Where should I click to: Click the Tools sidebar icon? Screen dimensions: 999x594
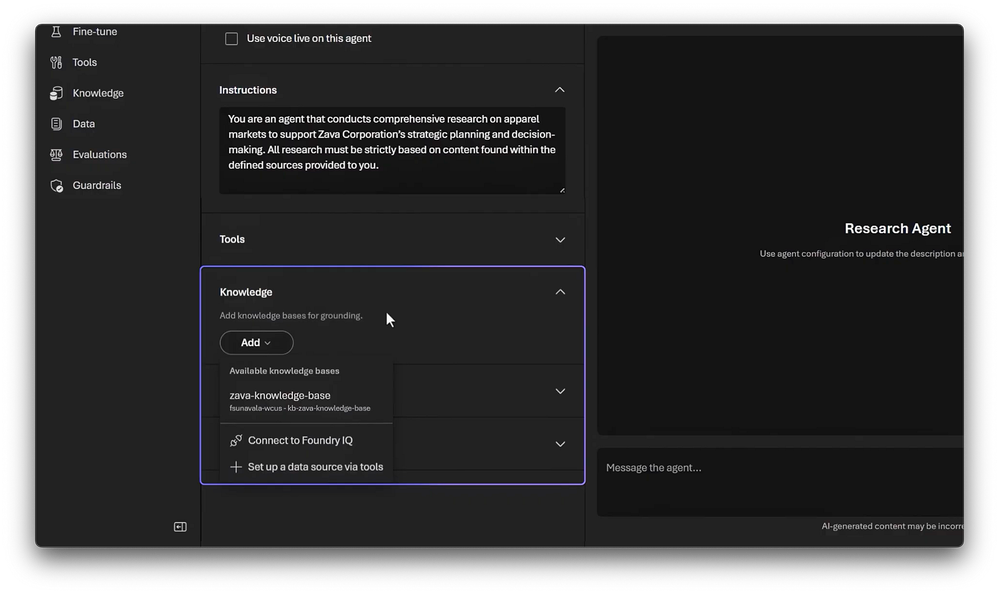click(x=56, y=62)
